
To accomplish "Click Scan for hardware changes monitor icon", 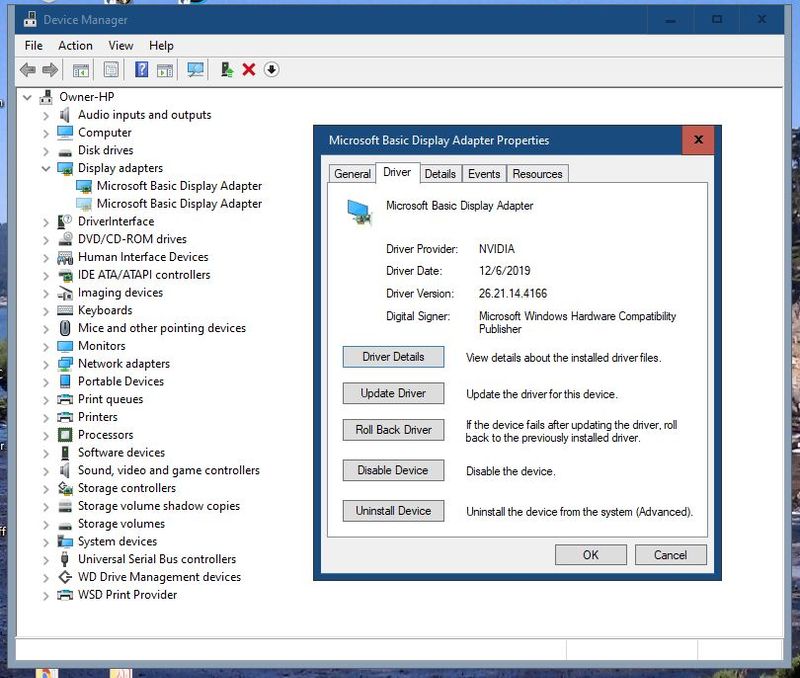I will pos(195,69).
